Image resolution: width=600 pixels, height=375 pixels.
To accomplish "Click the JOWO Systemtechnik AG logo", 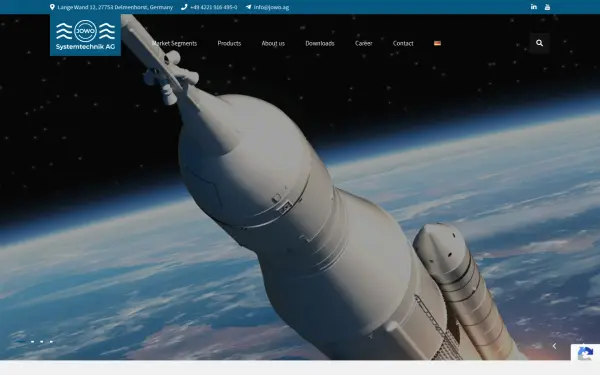I will pos(85,35).
